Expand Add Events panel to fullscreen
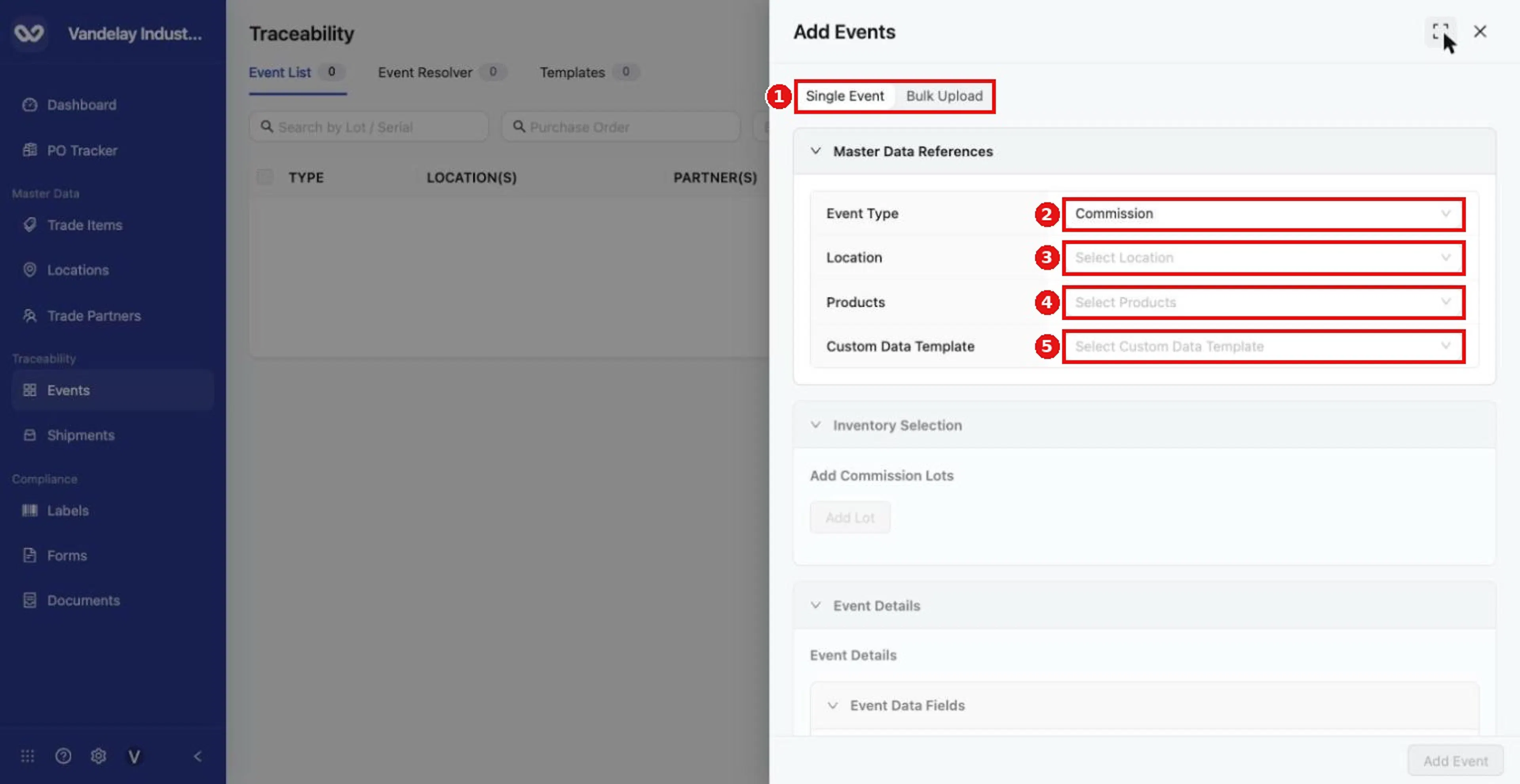The width and height of the screenshot is (1520, 784). [x=1440, y=32]
